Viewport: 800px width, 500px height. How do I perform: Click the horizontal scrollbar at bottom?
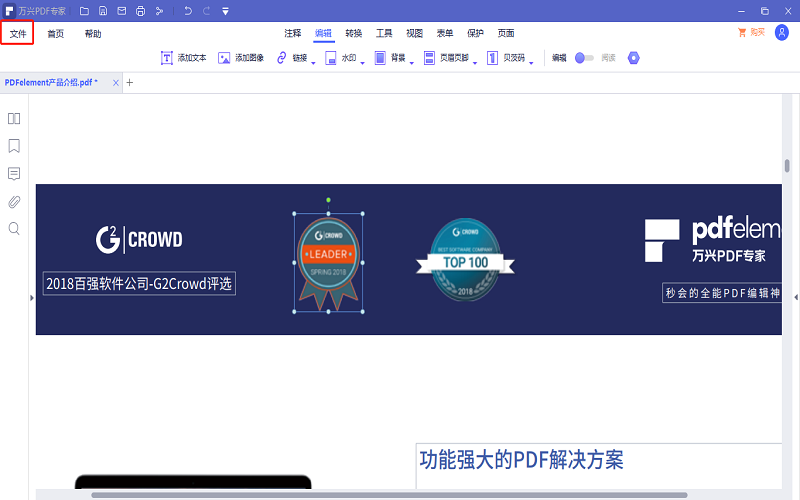[390, 494]
